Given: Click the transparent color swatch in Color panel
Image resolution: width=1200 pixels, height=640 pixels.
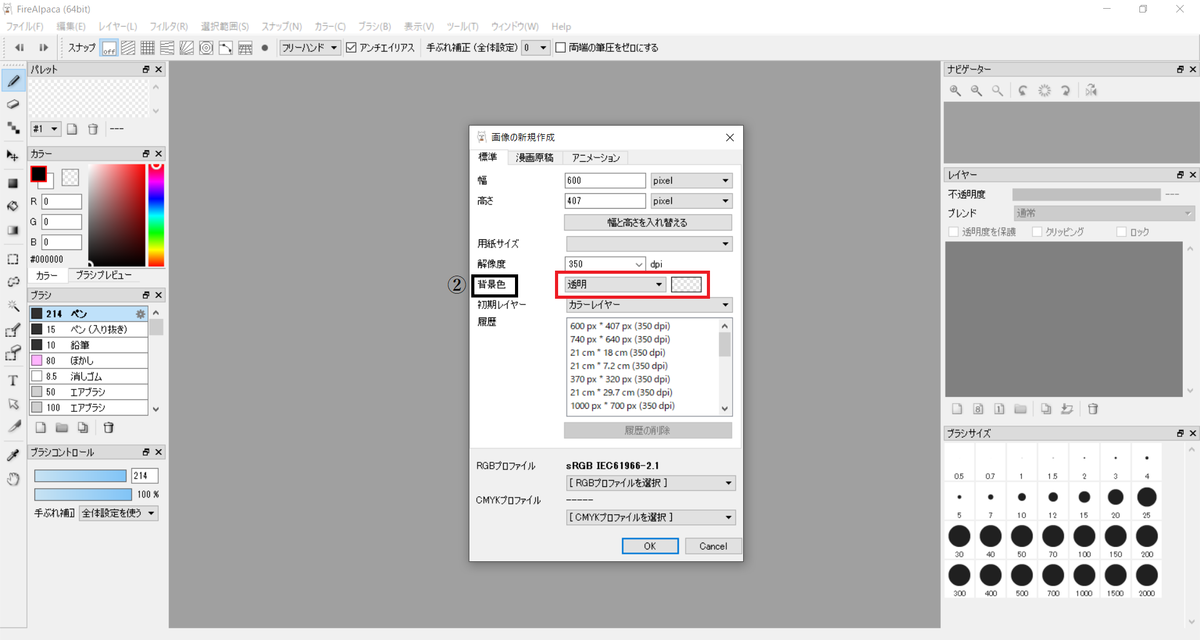Looking at the screenshot, I should tap(70, 176).
